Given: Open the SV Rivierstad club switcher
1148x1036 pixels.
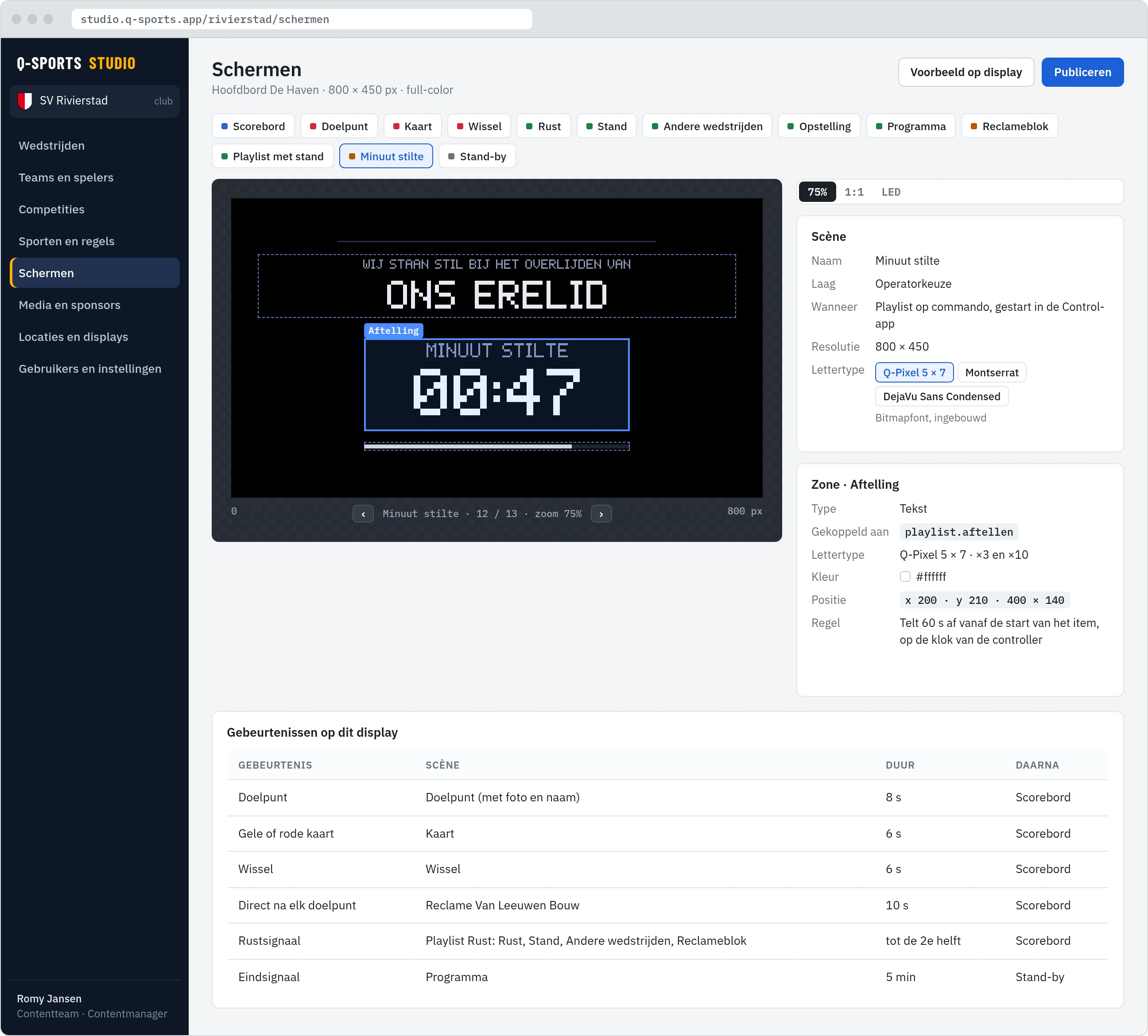Looking at the screenshot, I should point(95,101).
